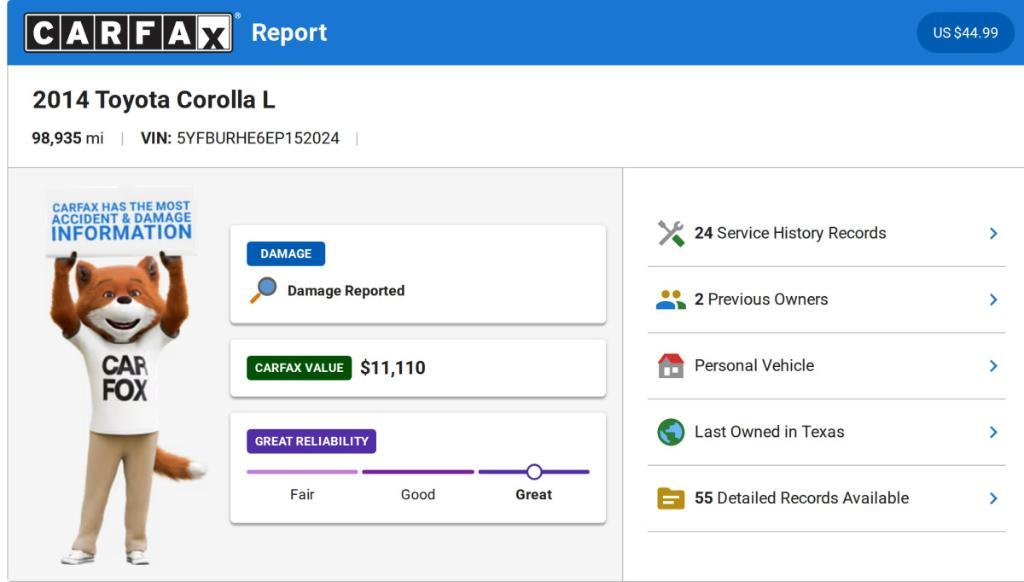Image resolution: width=1024 pixels, height=582 pixels.
Task: Click the 'Great' reliability label
Action: 534,494
